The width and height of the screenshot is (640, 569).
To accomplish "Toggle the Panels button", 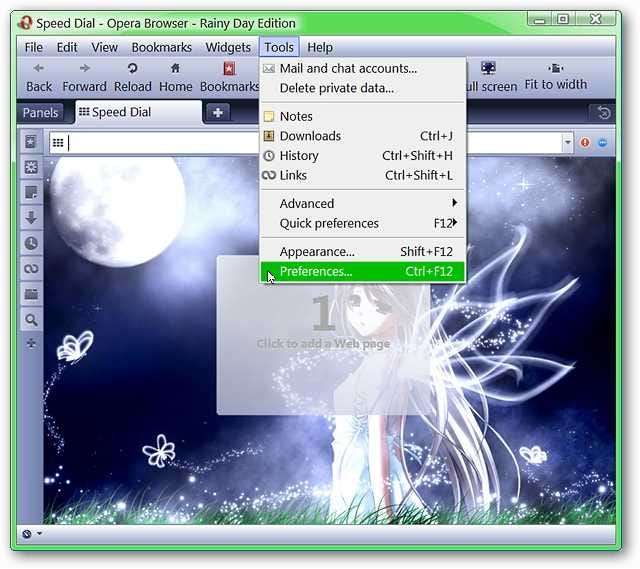I will coord(40,113).
